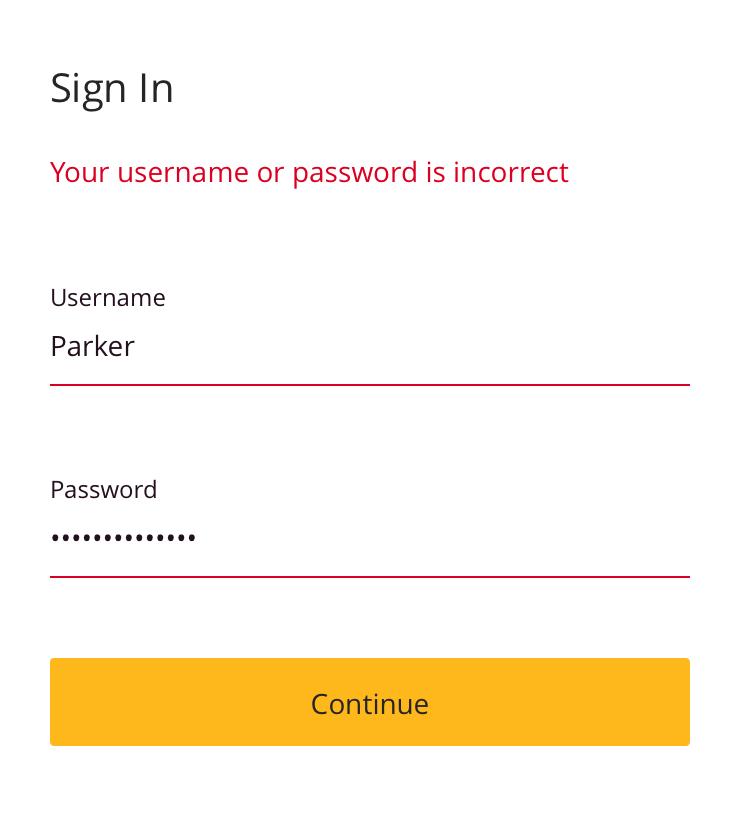Click the red incorrect-credentials error message

pyautogui.click(x=309, y=173)
